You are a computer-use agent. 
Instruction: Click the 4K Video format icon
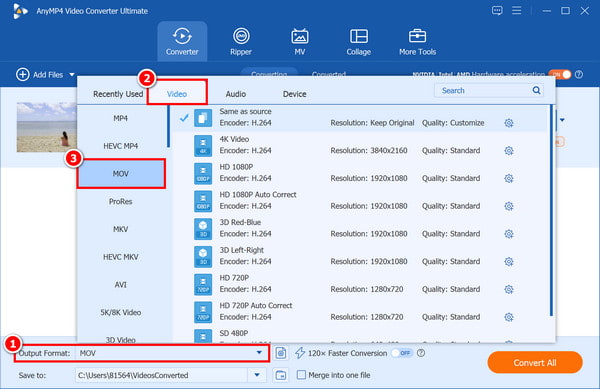click(203, 146)
